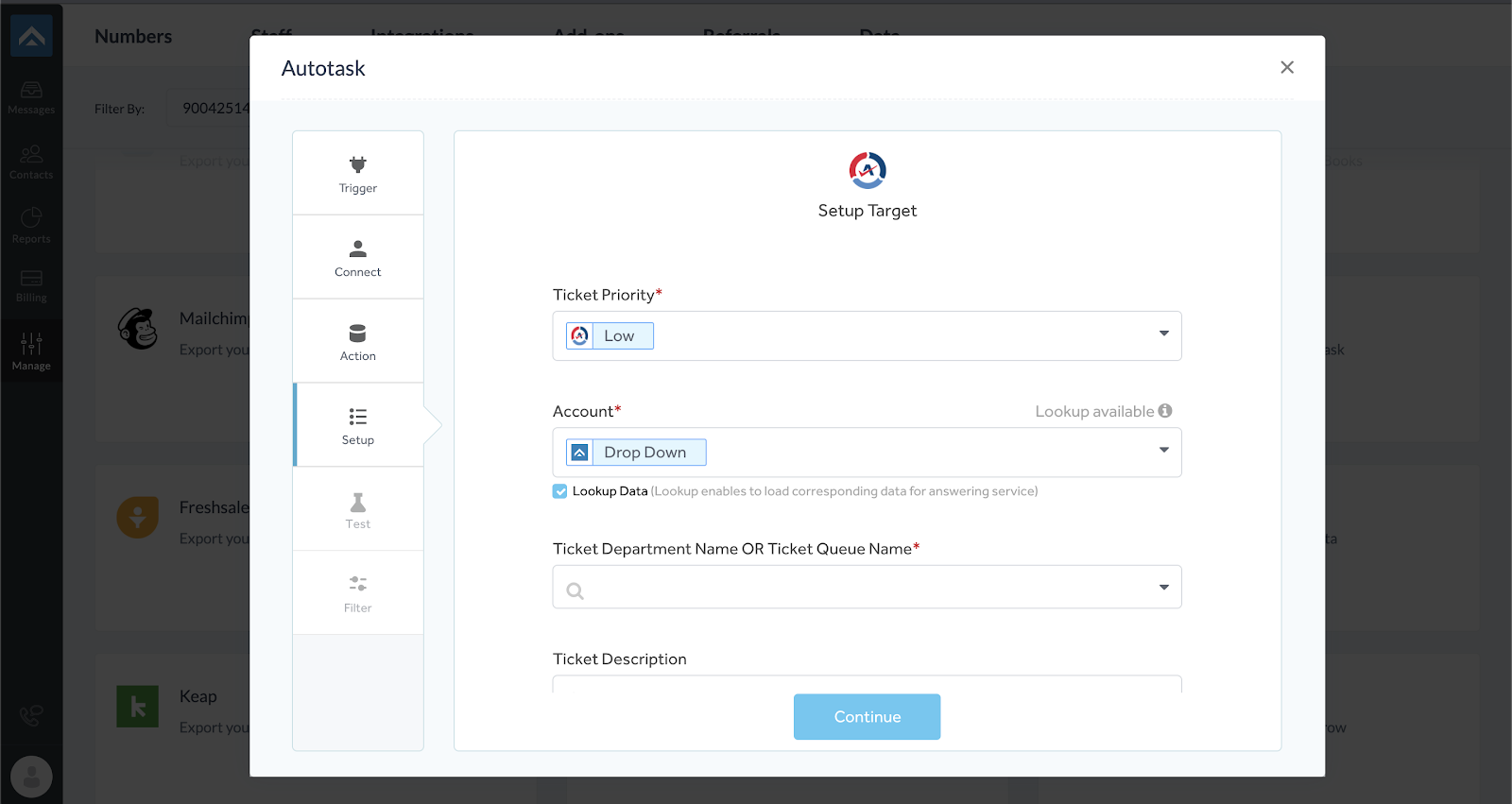Click the Lookup Data label
The image size is (1512, 804).
(610, 491)
